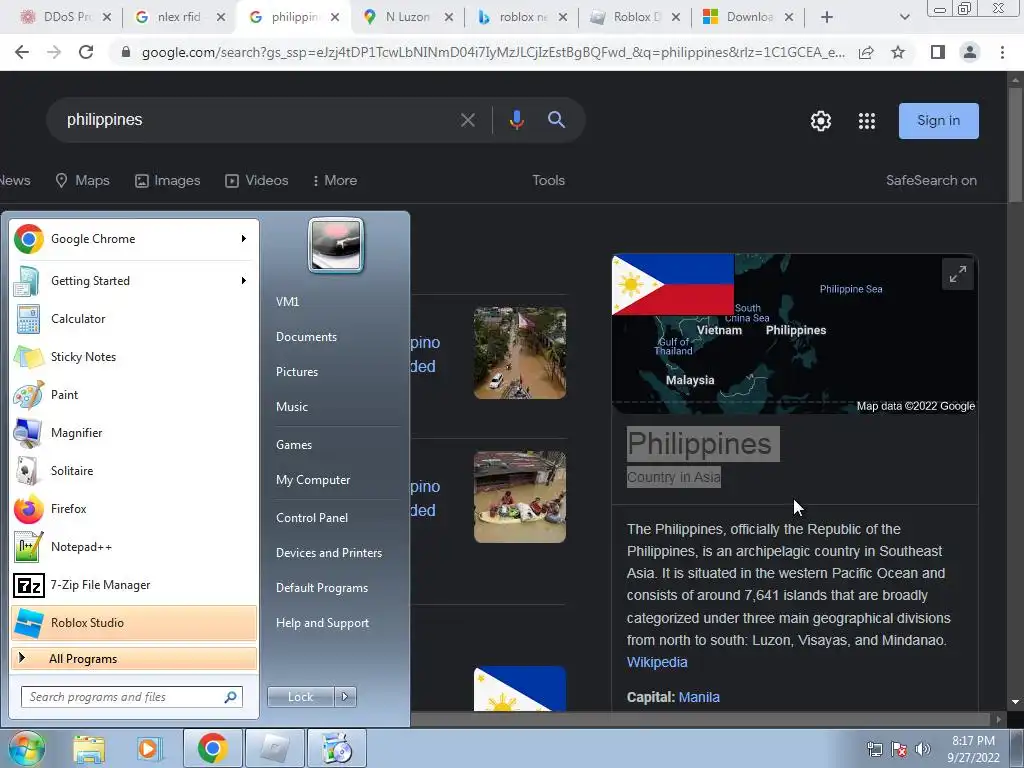Viewport: 1024px width, 768px height.
Task: Open Calculator in Start menu
Action: tap(134, 319)
